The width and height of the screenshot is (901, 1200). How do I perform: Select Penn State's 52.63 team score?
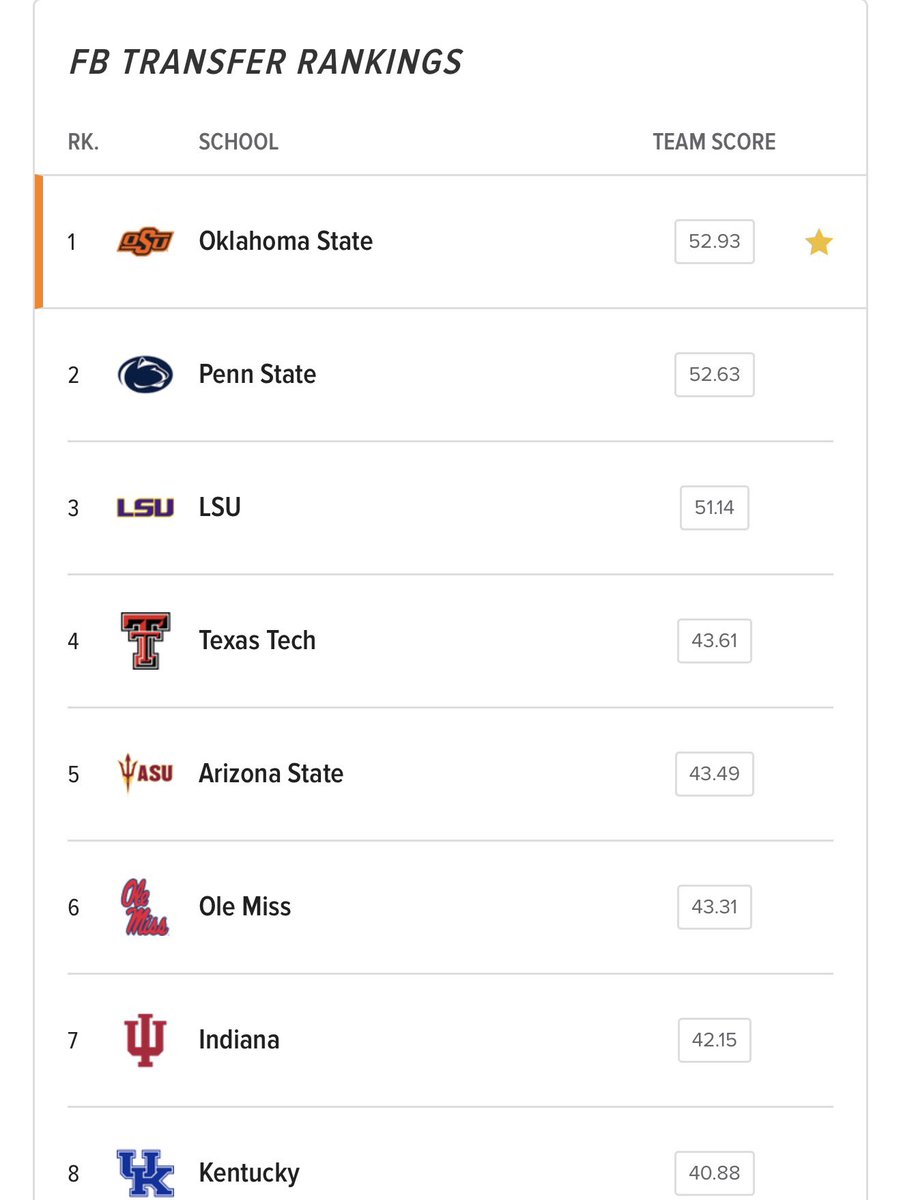coord(714,375)
